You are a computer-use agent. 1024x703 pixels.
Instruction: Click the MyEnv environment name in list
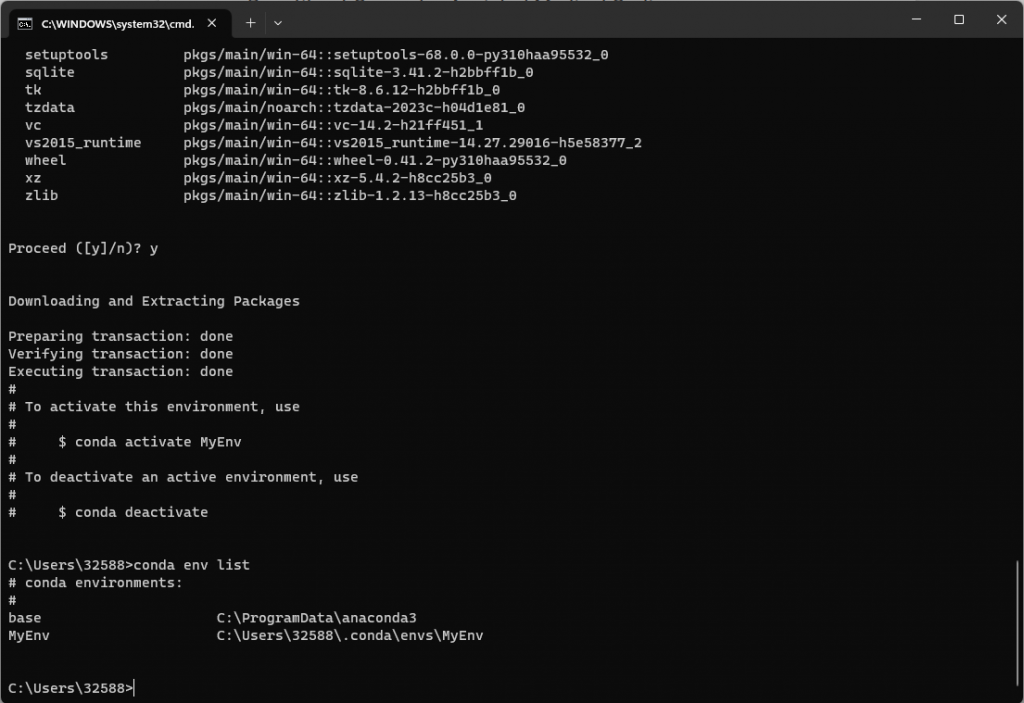pyautogui.click(x=29, y=636)
